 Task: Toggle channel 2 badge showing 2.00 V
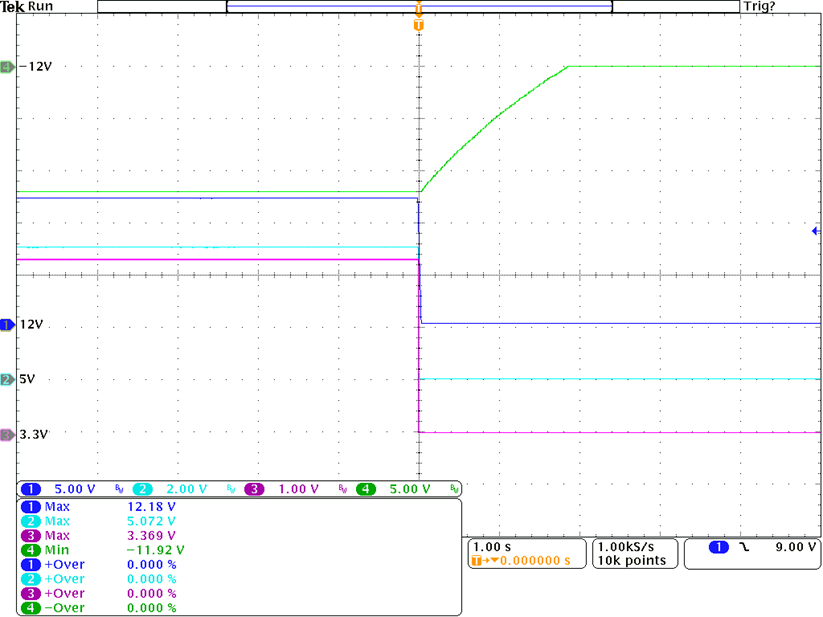[x=142, y=489]
